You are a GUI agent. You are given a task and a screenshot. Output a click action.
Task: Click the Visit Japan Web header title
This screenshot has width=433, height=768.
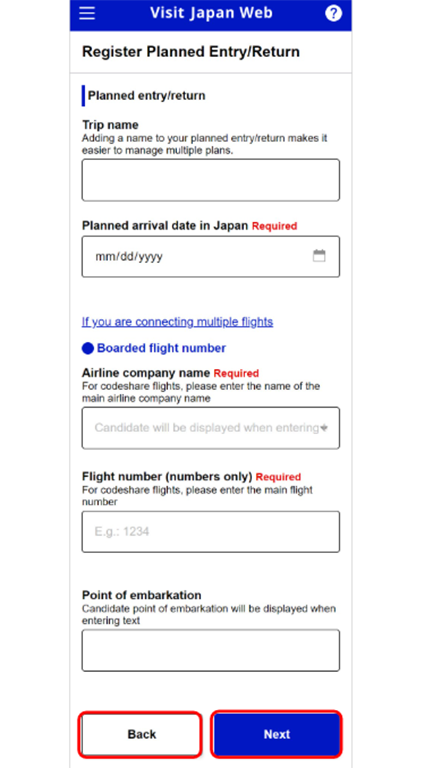[x=211, y=13]
